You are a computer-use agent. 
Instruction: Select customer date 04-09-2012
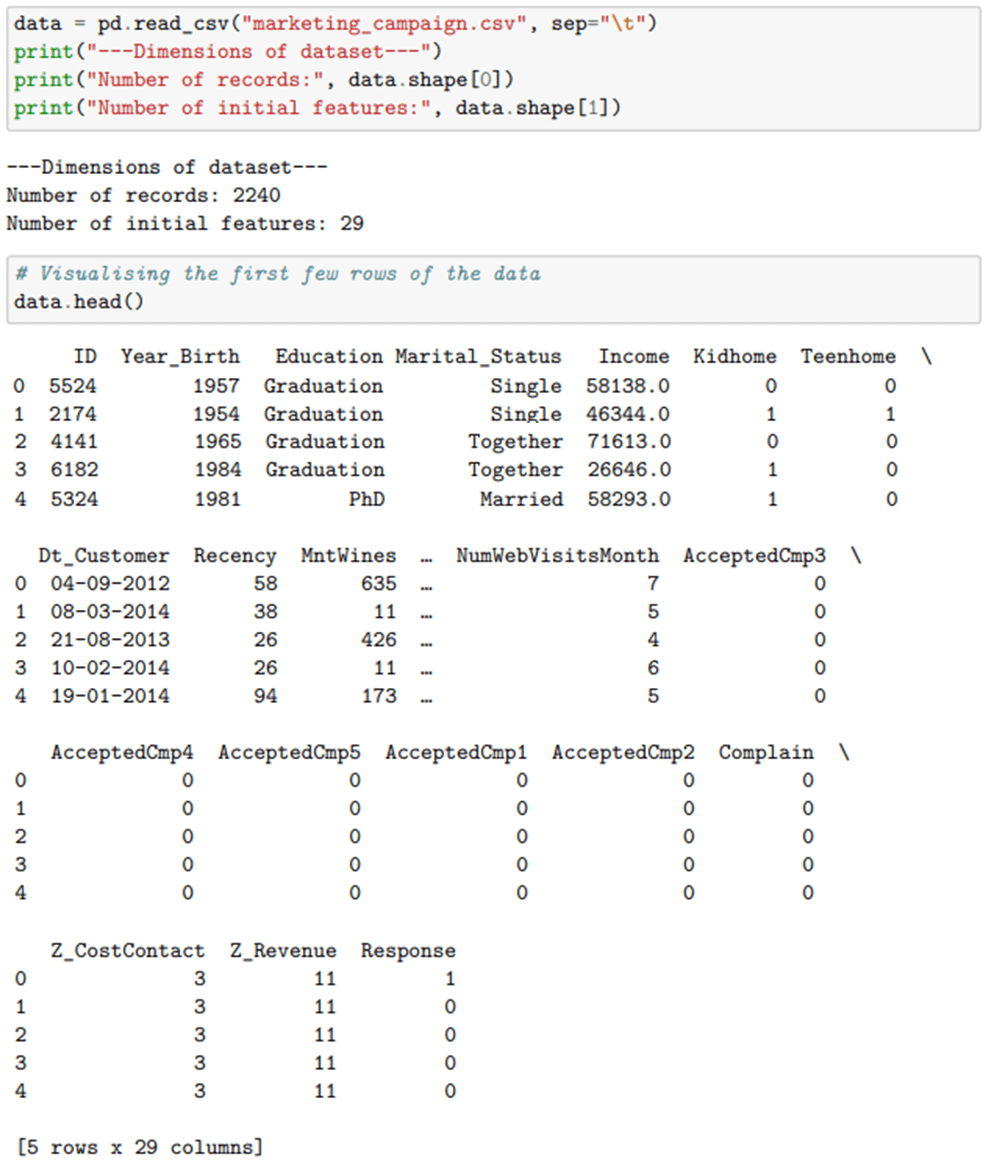tap(109, 584)
